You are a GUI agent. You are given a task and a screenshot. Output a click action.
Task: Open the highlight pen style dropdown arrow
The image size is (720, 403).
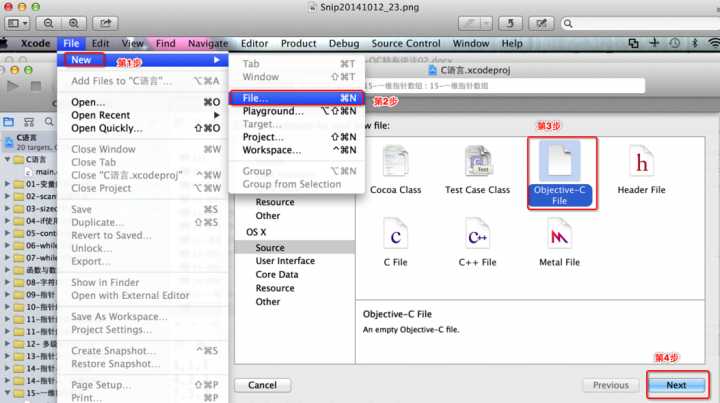[487, 23]
